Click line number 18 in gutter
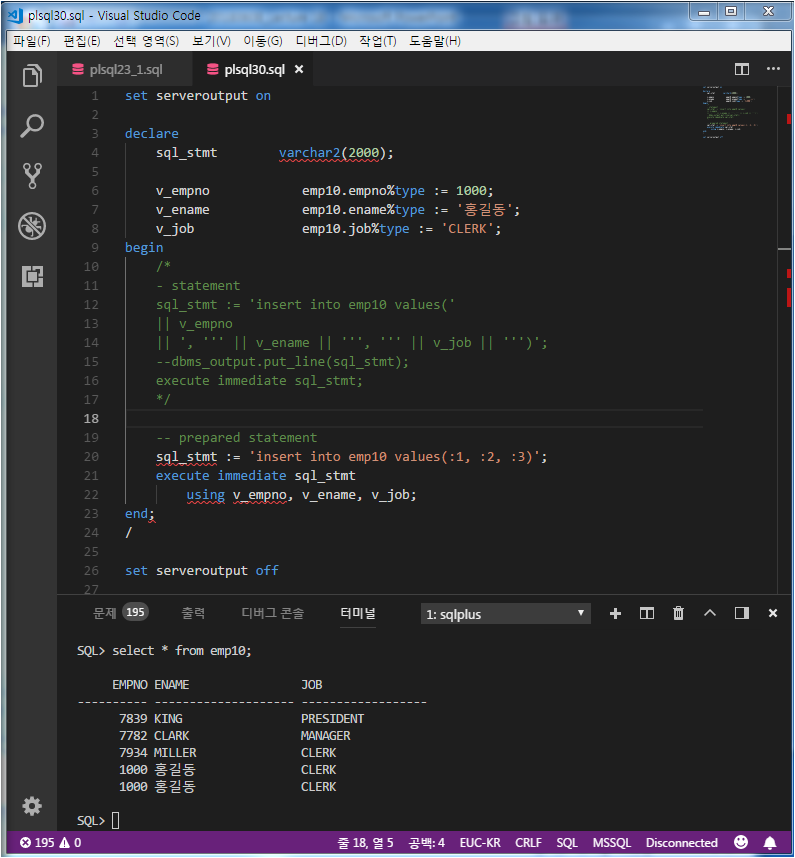 (x=91, y=419)
